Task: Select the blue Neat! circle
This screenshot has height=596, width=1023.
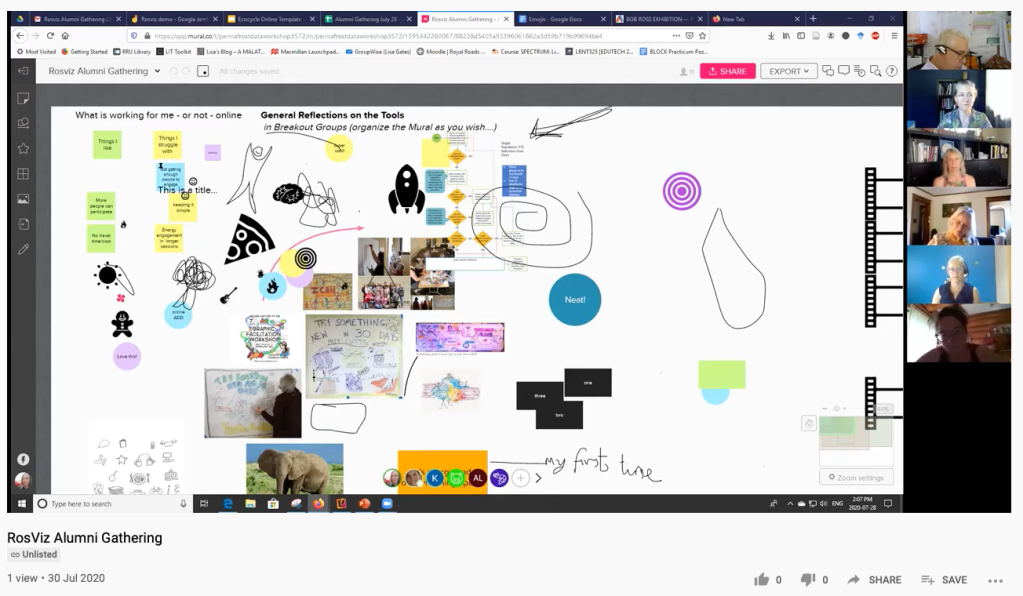Action: [x=575, y=300]
